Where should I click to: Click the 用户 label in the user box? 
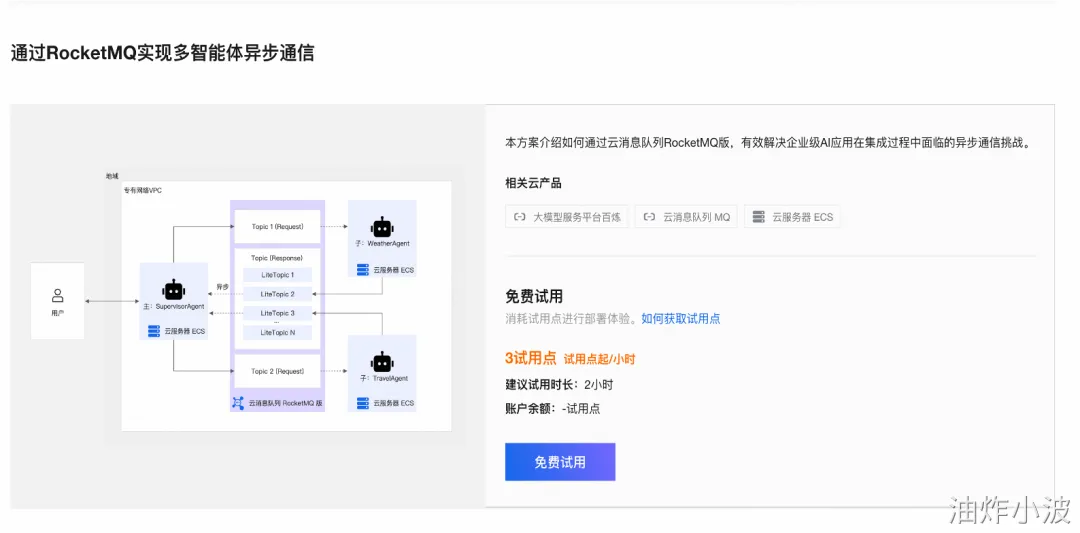(x=57, y=313)
